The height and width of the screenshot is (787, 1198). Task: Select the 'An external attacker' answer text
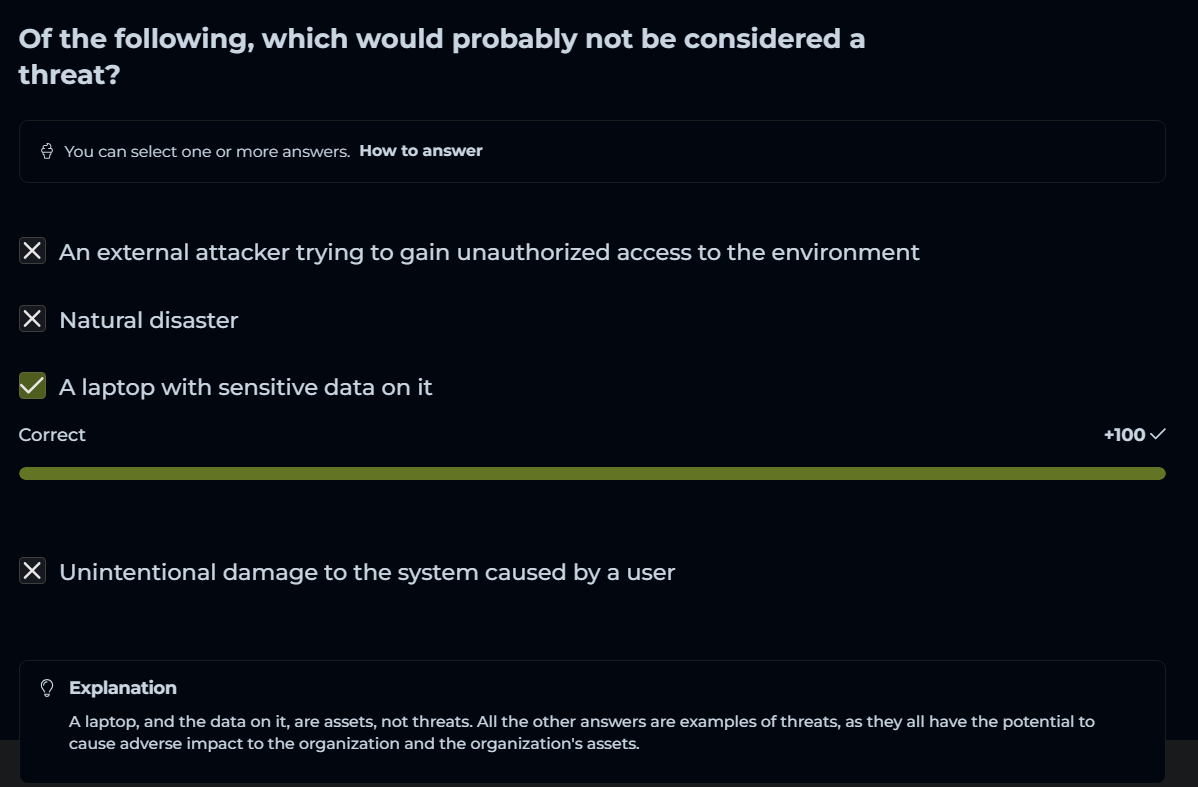point(489,252)
